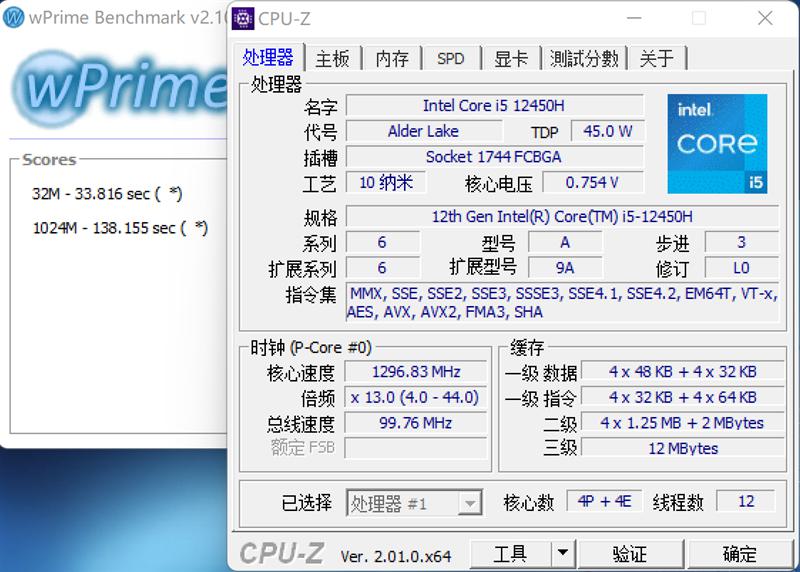
Task: Open the arrow menu beside 工具
Action: click(x=563, y=553)
